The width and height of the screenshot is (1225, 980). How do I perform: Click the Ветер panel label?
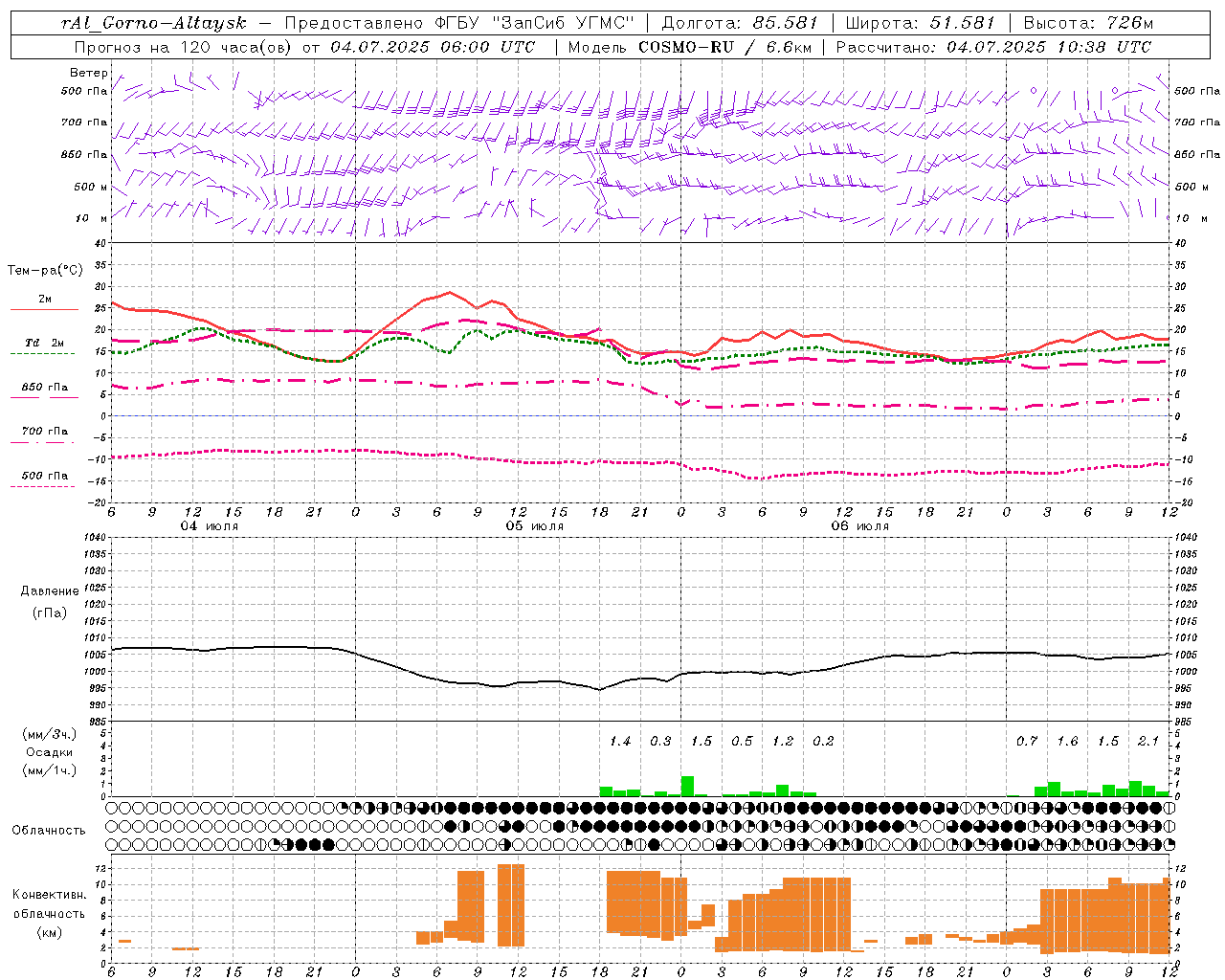89,73
